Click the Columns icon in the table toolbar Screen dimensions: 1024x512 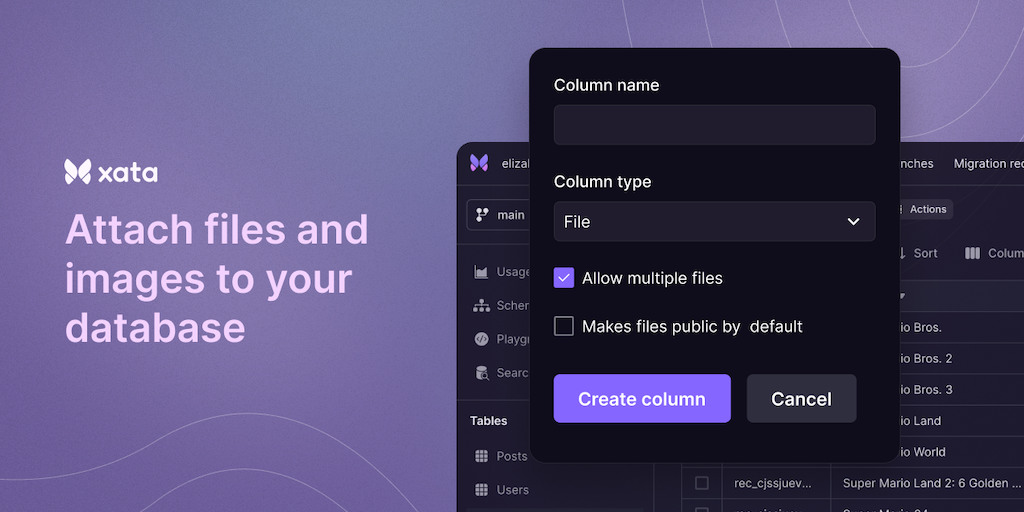[x=972, y=253]
